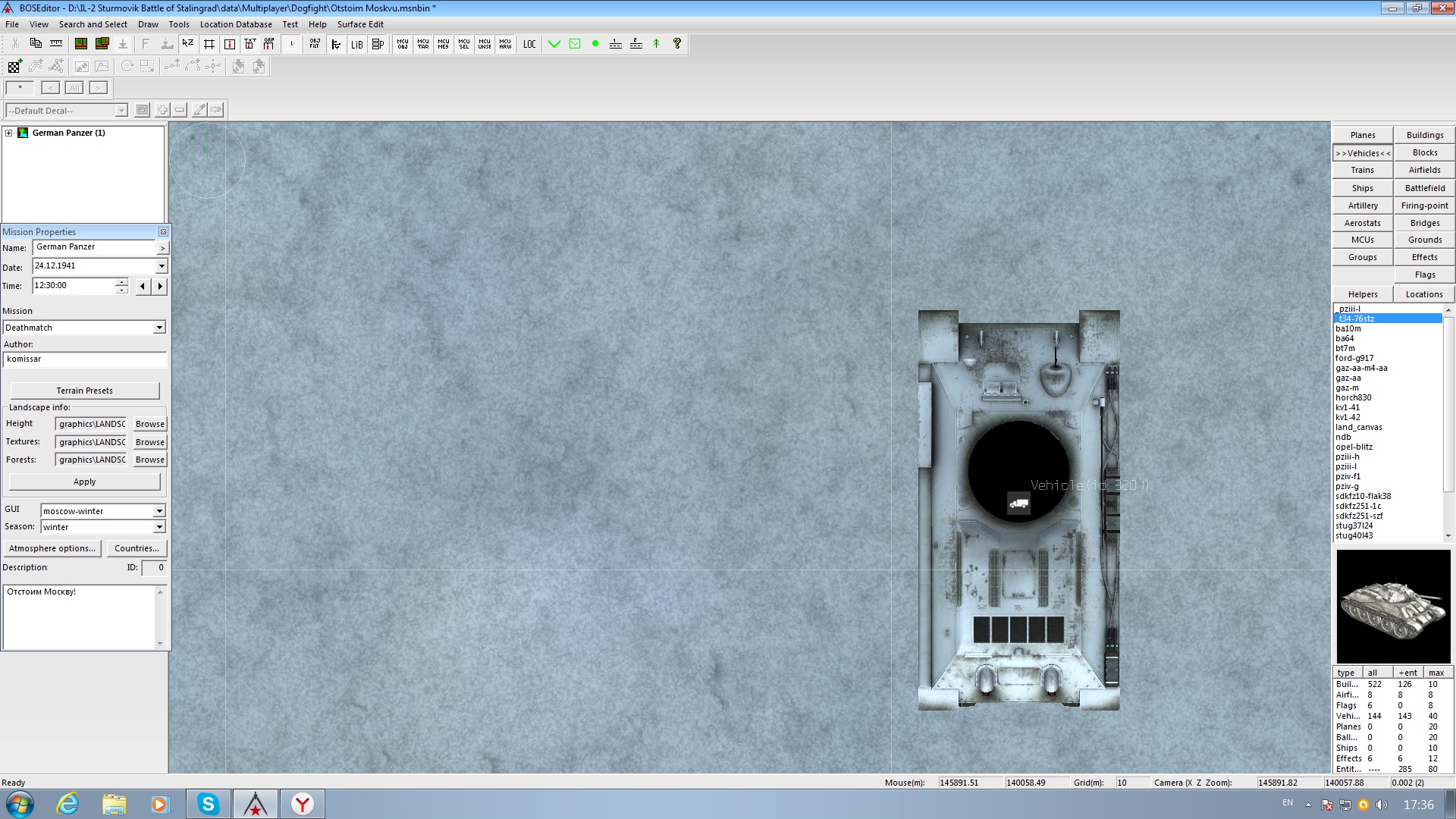
Task: Click the green envelope icon
Action: coord(575,44)
